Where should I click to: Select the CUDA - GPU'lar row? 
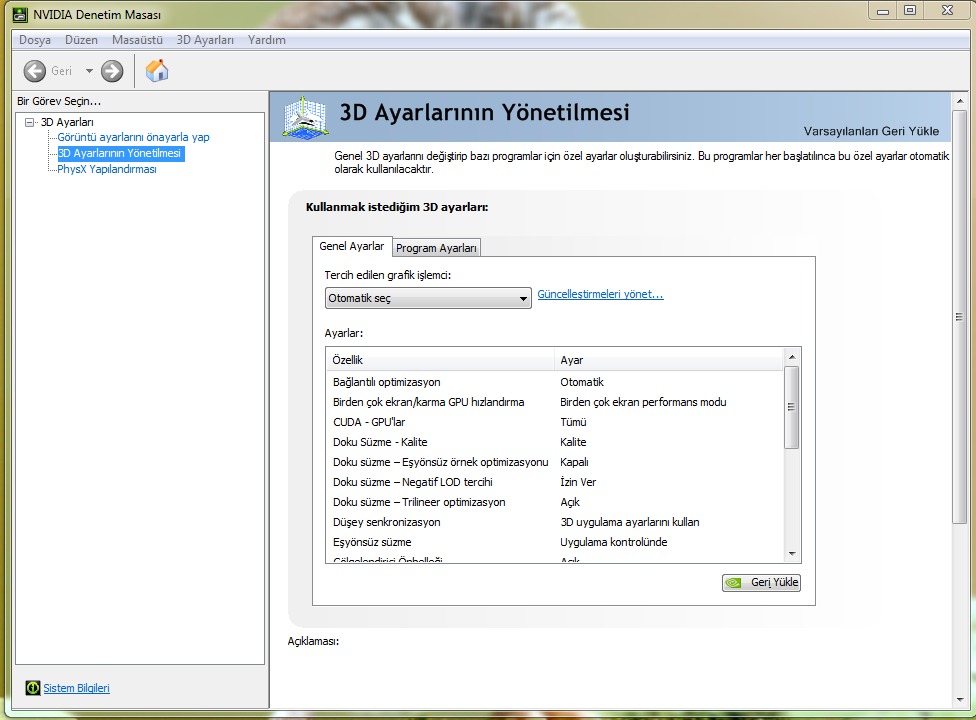(555, 422)
